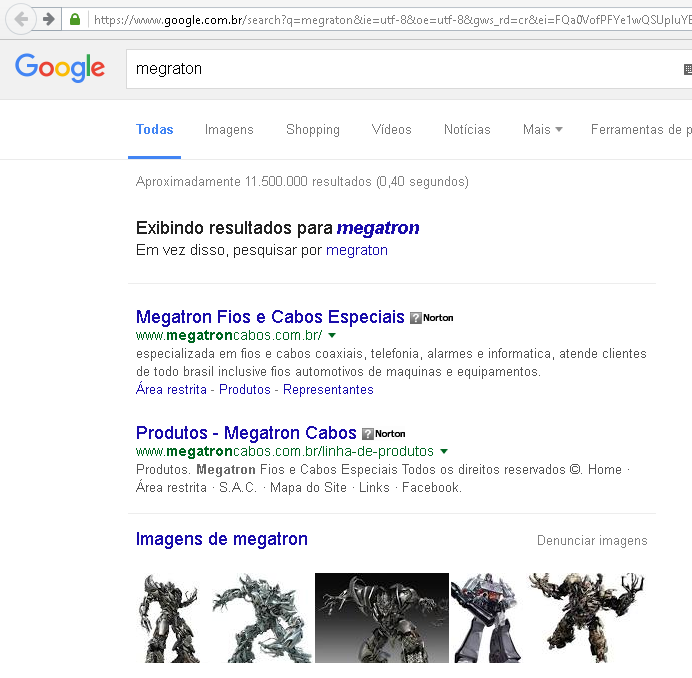Viewport: 692px width, 678px height.
Task: Click the search input field containing megraton
Action: coord(400,69)
